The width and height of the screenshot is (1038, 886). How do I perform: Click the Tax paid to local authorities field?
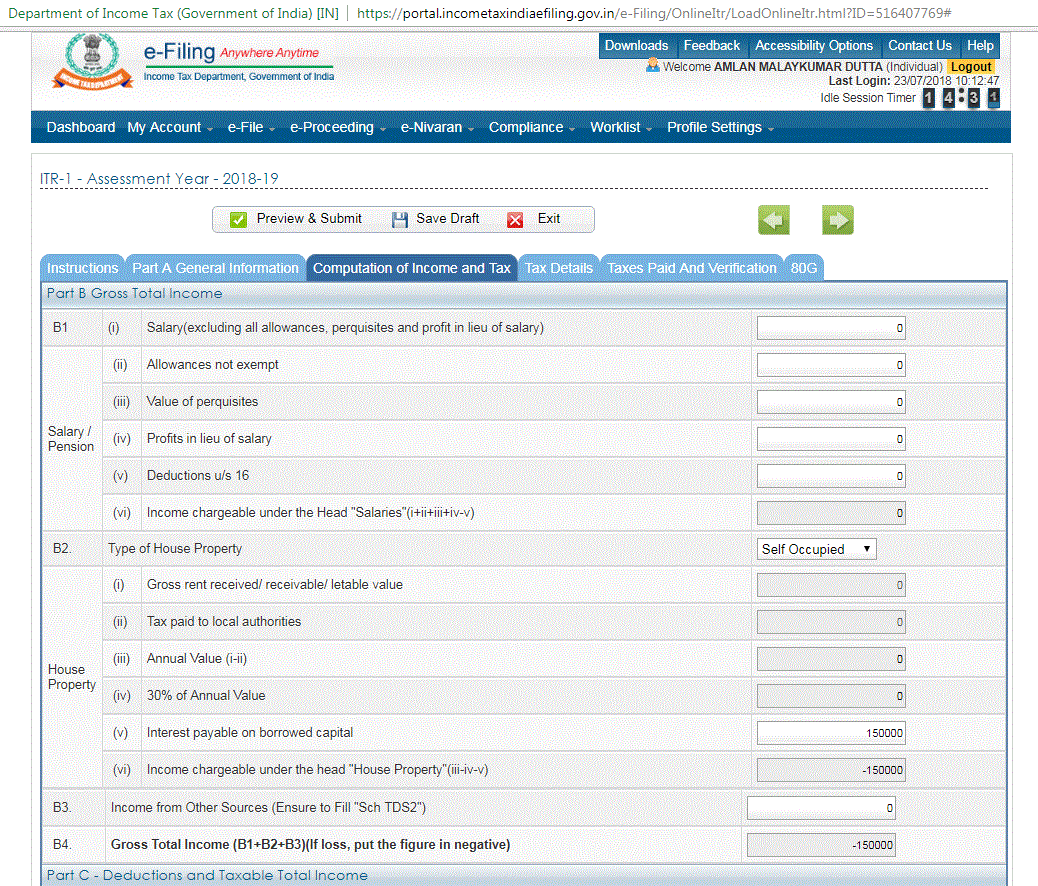(831, 622)
